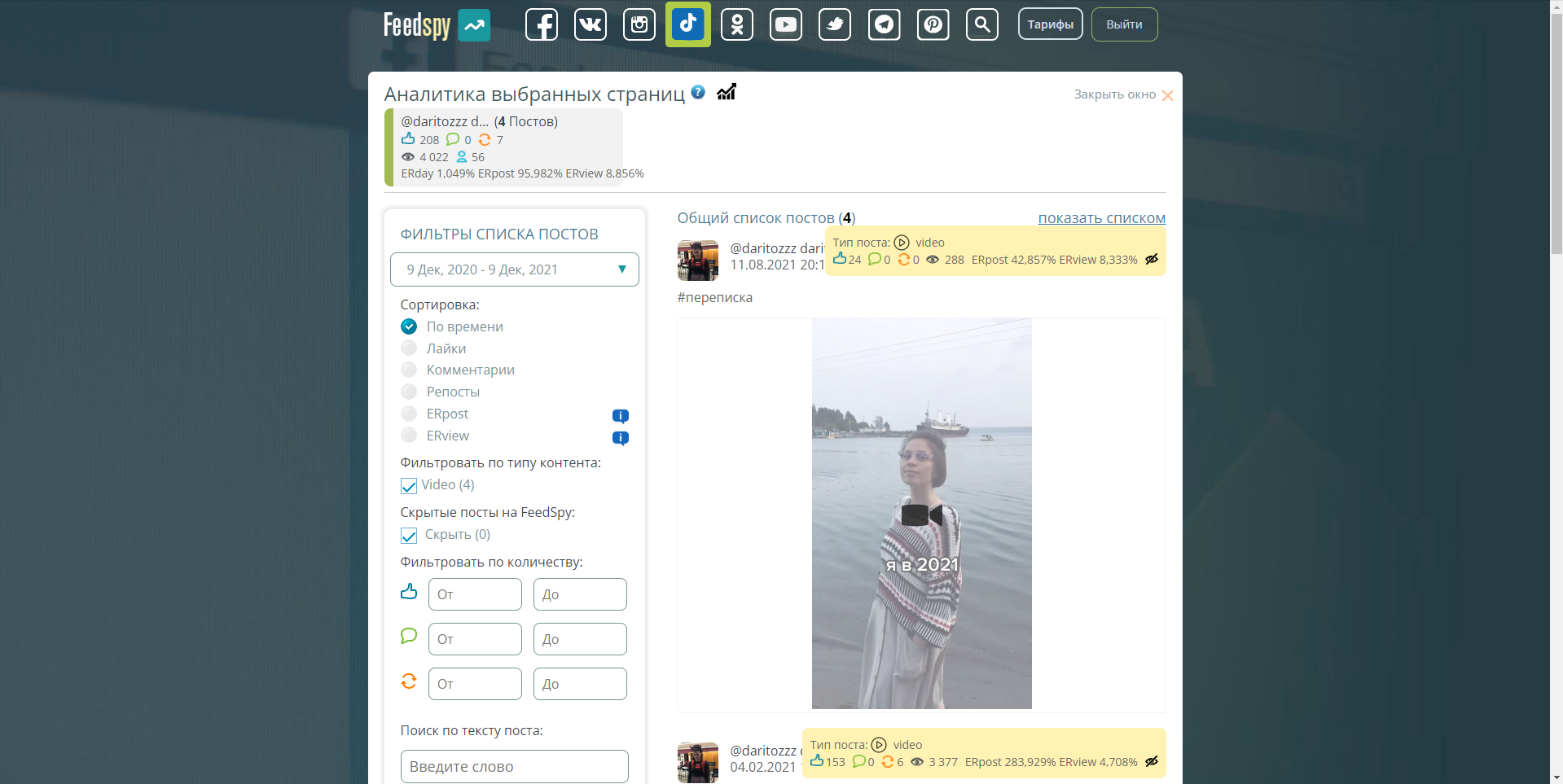
Task: Hide the 04.02.2021 post with eye icon
Action: pyautogui.click(x=1152, y=762)
